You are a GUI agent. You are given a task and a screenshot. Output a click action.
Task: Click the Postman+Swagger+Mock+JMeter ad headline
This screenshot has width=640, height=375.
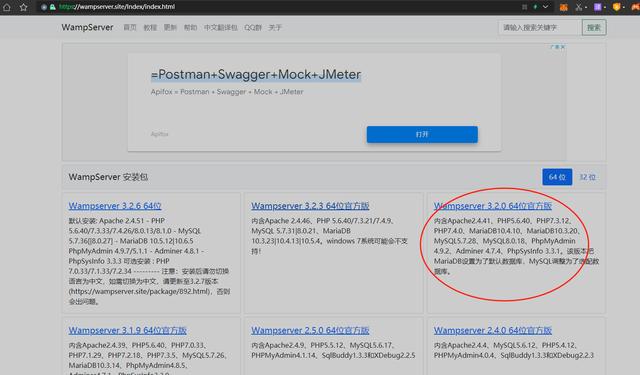point(256,75)
